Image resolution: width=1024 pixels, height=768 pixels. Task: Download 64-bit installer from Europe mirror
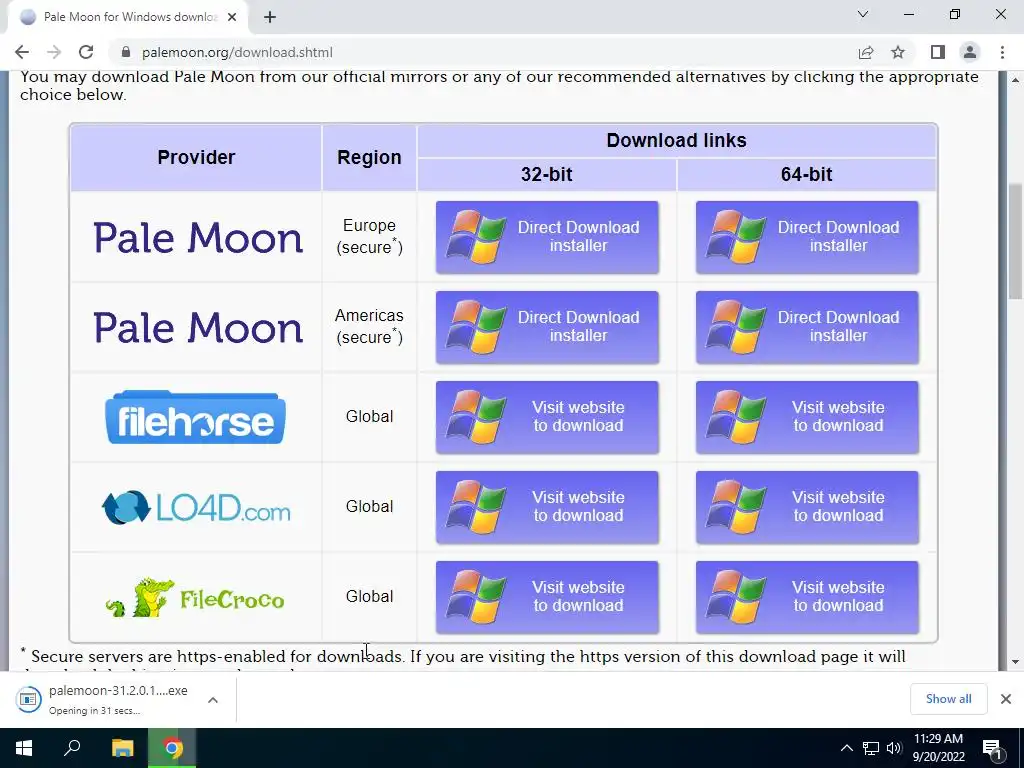807,237
